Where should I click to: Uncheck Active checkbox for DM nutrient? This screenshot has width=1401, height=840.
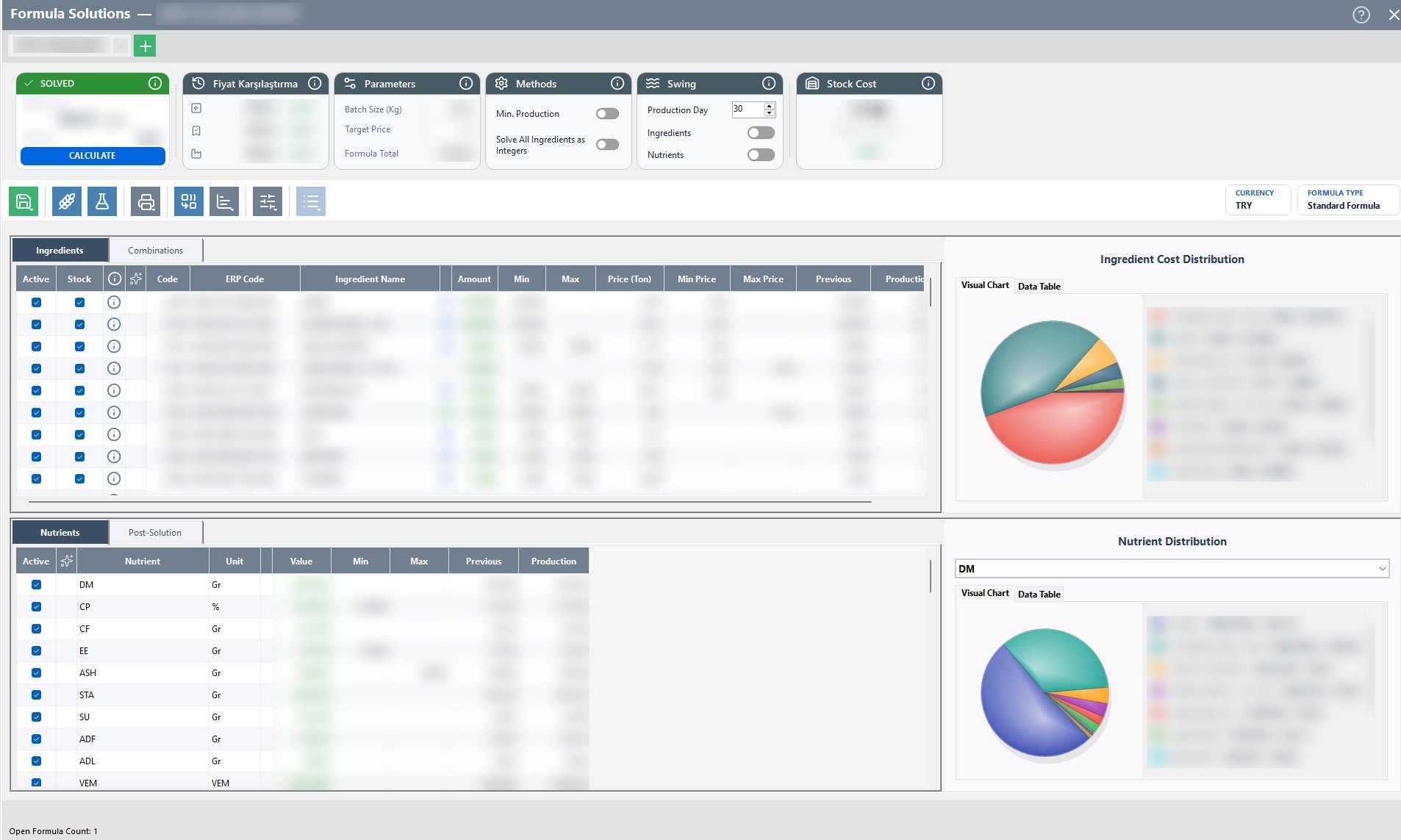[x=36, y=585]
